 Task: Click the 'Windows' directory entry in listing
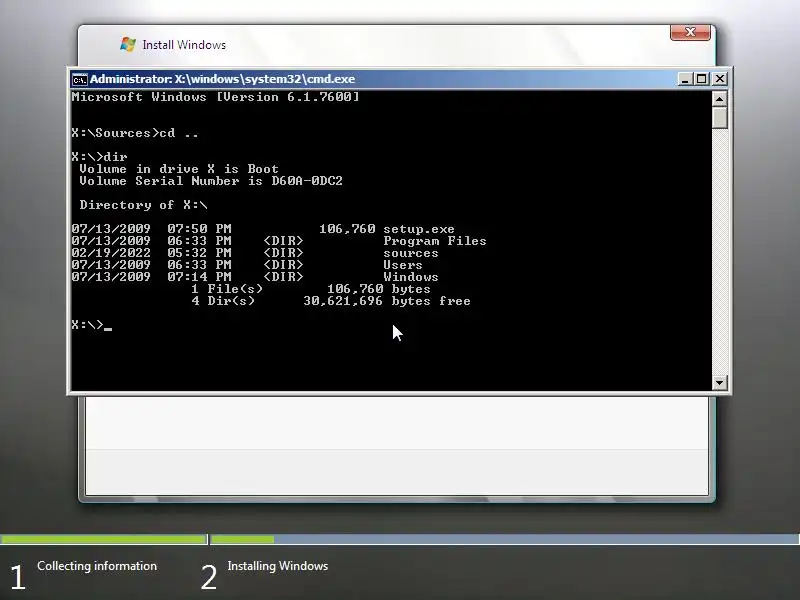point(411,277)
